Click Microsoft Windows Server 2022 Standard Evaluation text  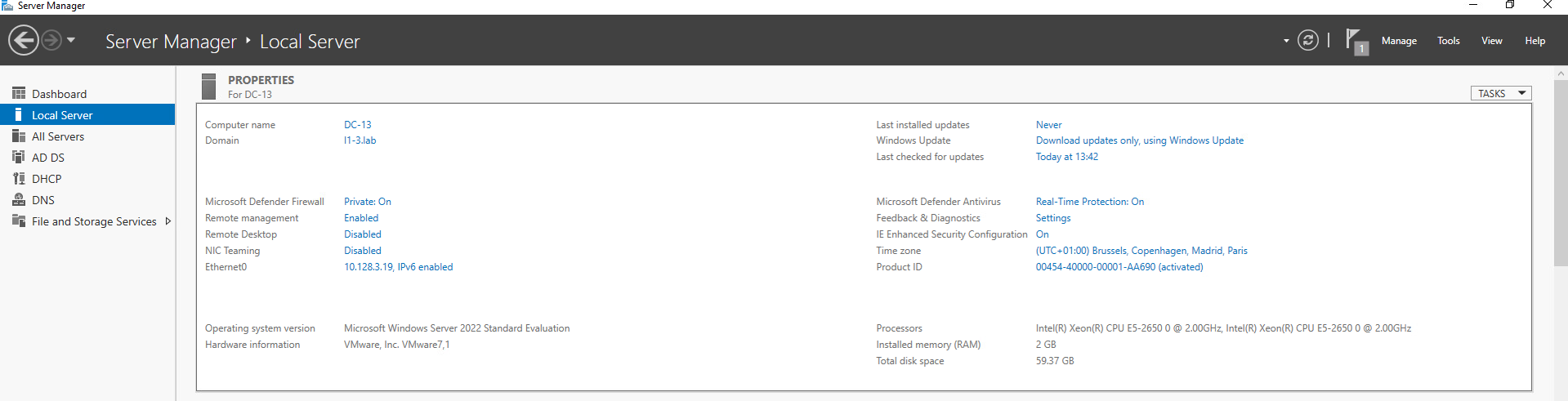click(x=456, y=328)
